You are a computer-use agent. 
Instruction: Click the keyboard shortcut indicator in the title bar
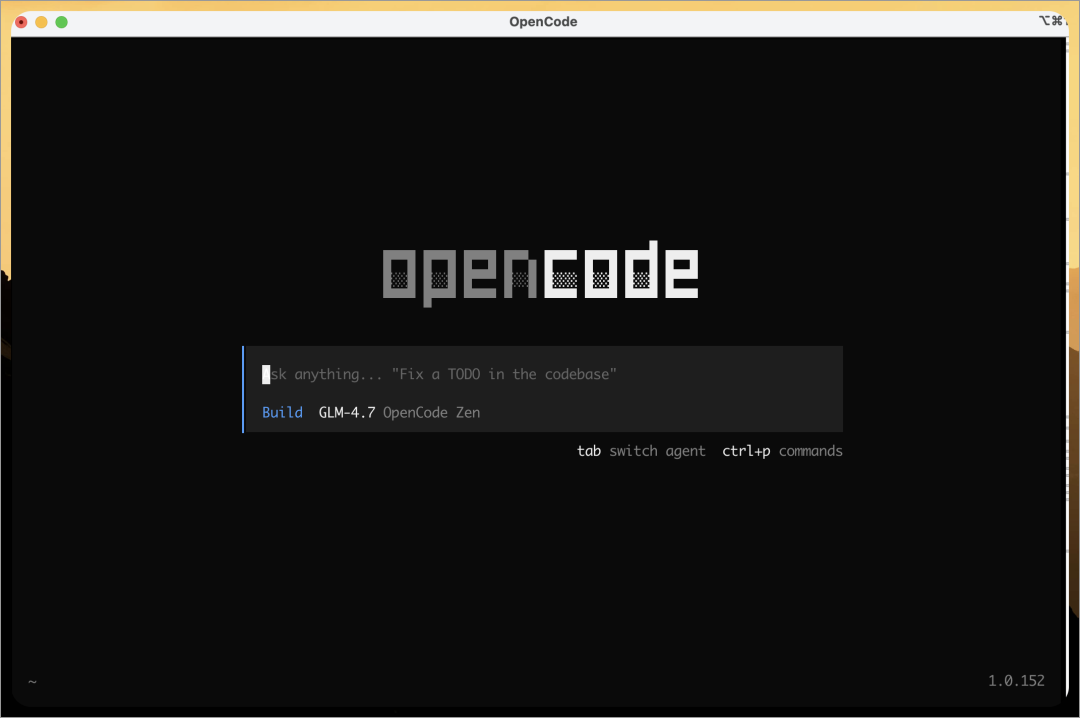coord(1052,21)
